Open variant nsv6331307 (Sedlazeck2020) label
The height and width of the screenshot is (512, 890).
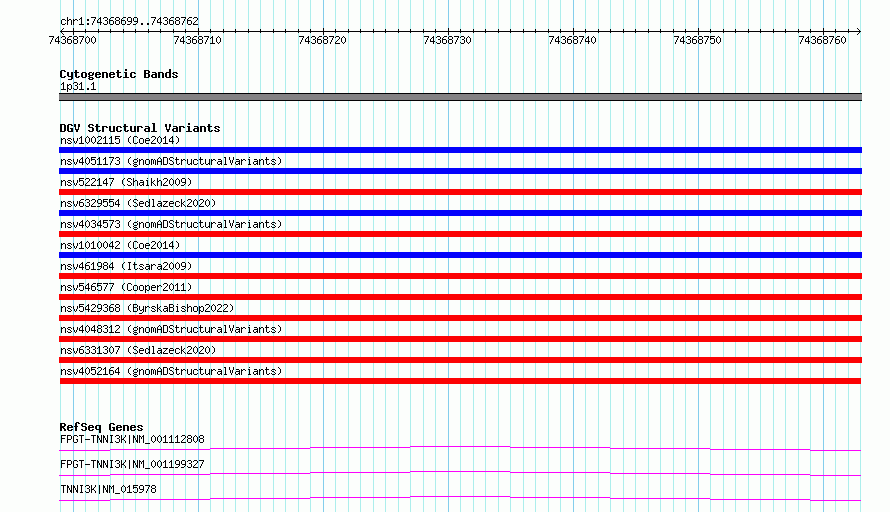[x=138, y=350]
